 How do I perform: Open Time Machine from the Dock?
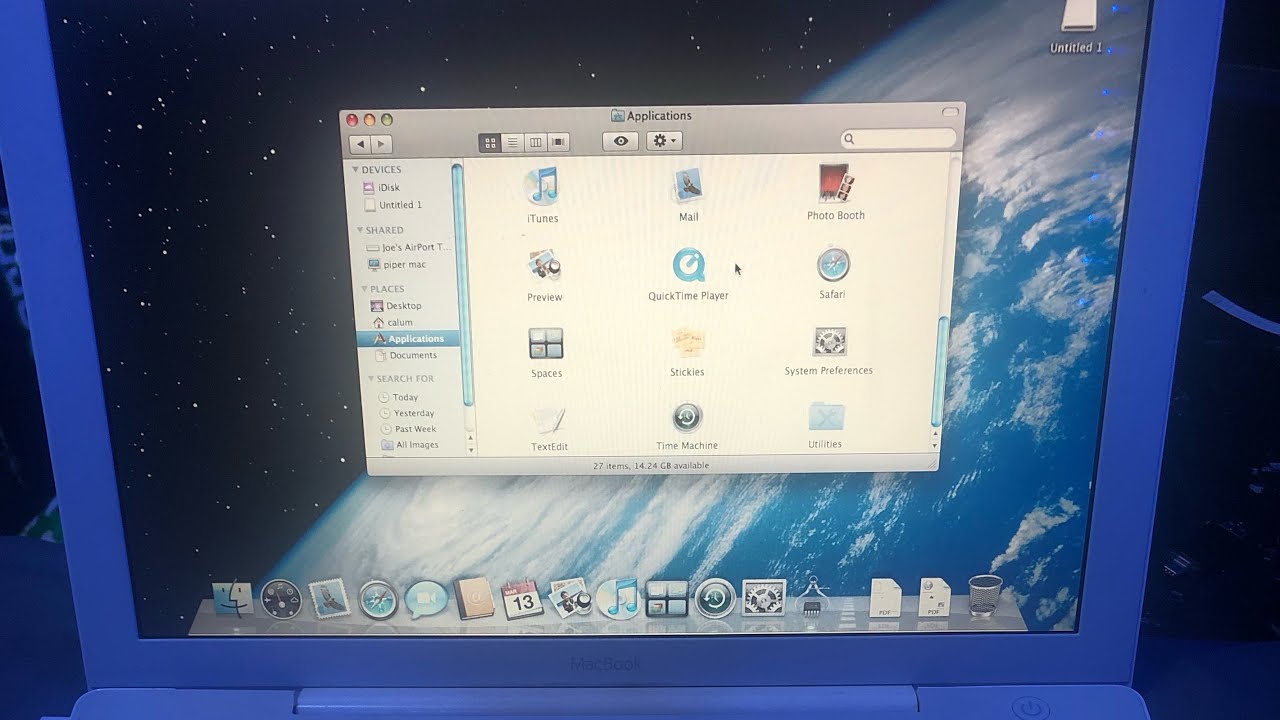coord(715,598)
